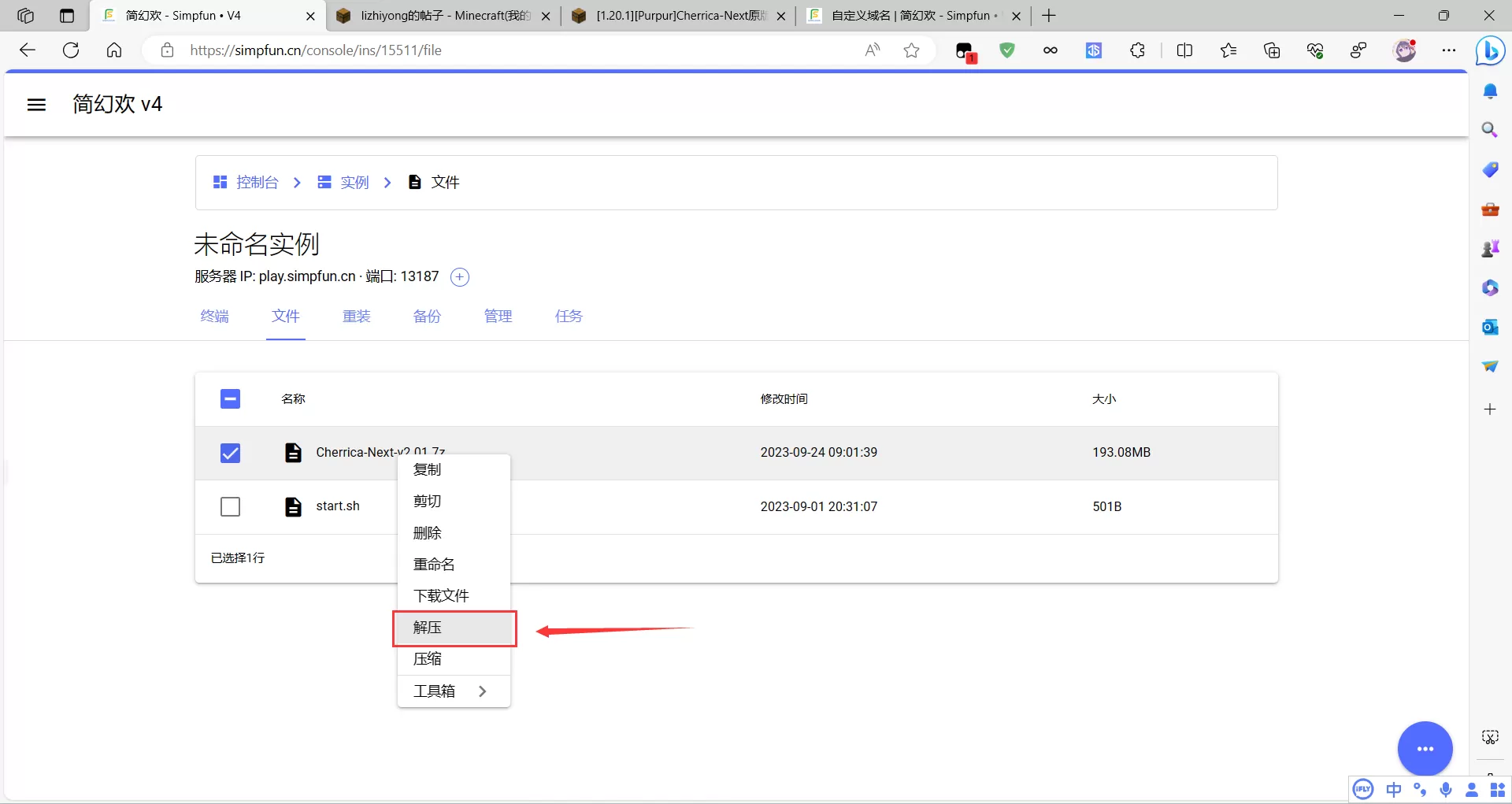
Task: Open browser extensions puzzle icon
Action: [x=1137, y=50]
